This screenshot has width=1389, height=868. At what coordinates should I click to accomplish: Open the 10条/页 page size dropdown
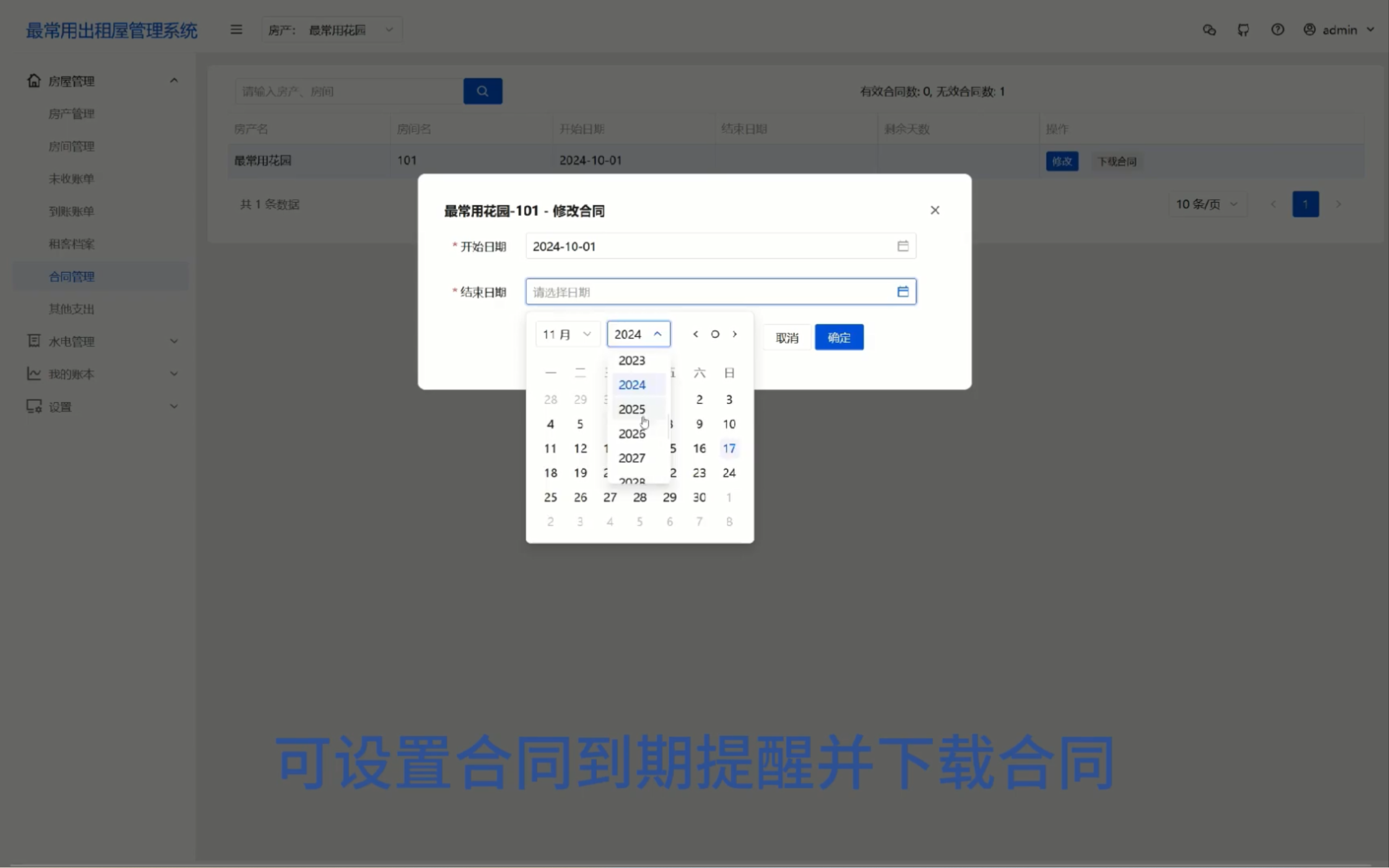click(1207, 204)
